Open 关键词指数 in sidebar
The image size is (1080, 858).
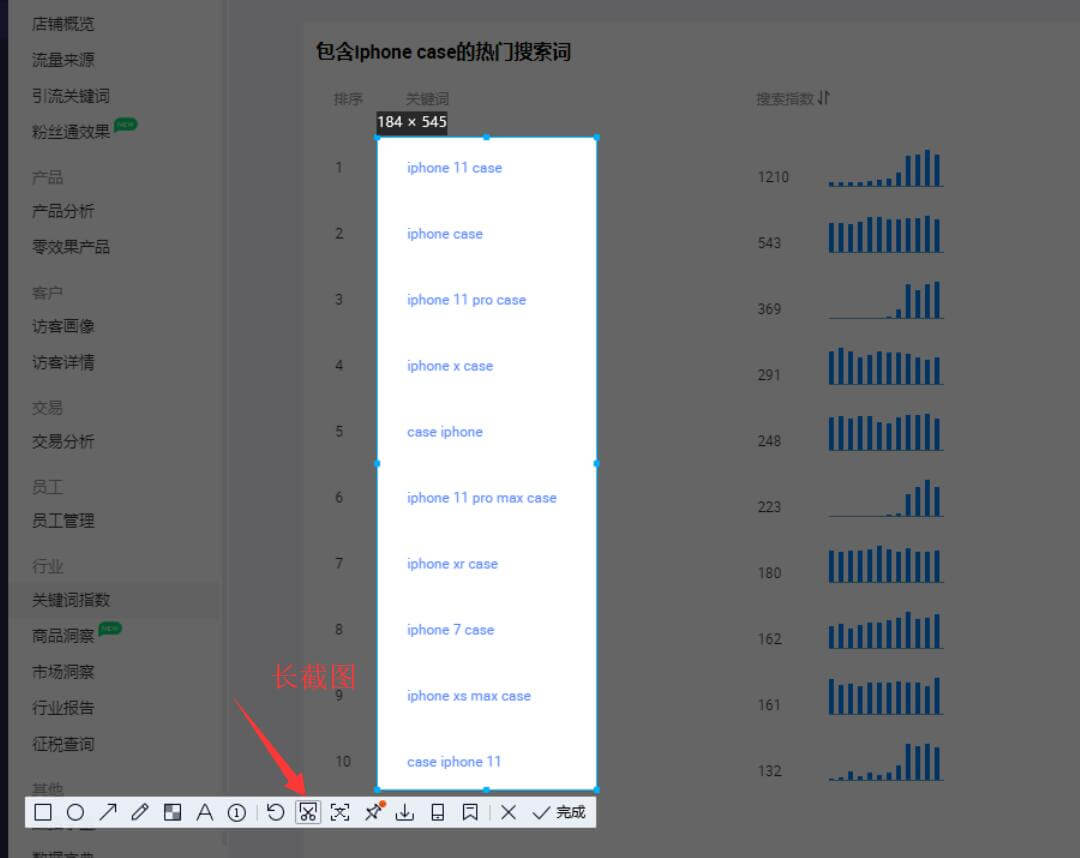click(71, 600)
